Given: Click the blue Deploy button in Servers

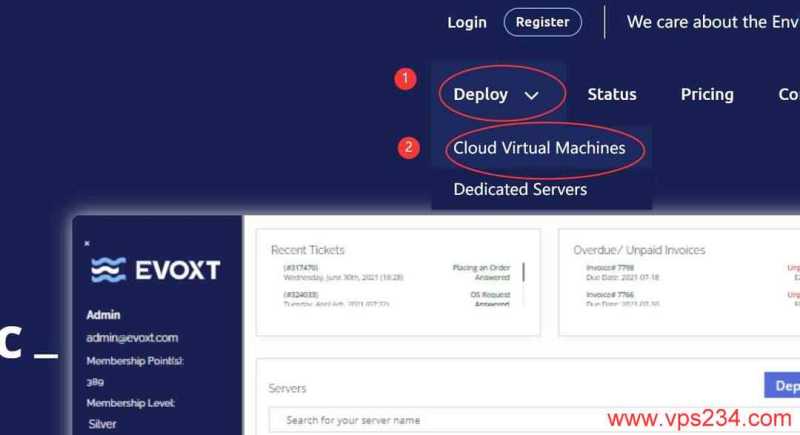Looking at the screenshot, I should [x=781, y=386].
